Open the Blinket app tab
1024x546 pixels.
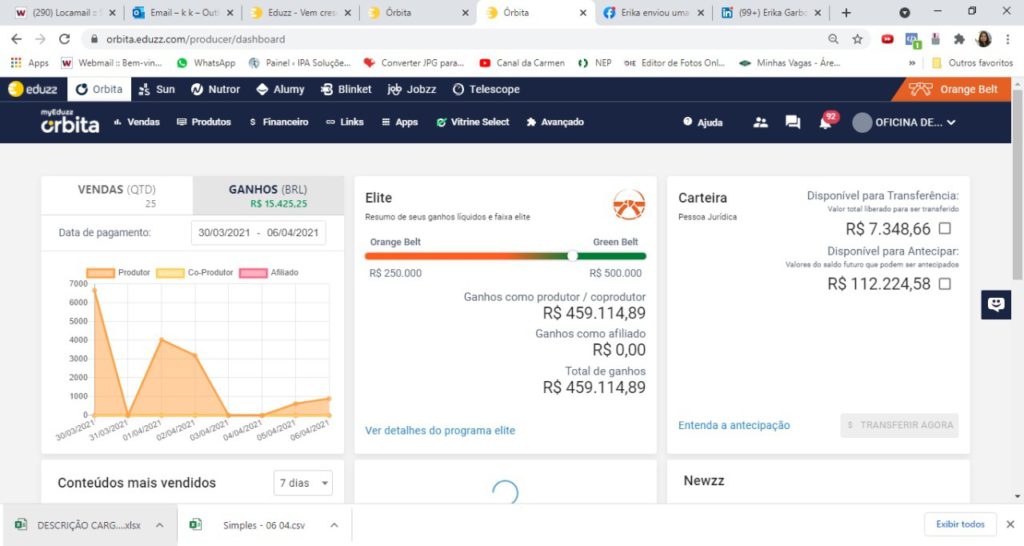coord(346,89)
